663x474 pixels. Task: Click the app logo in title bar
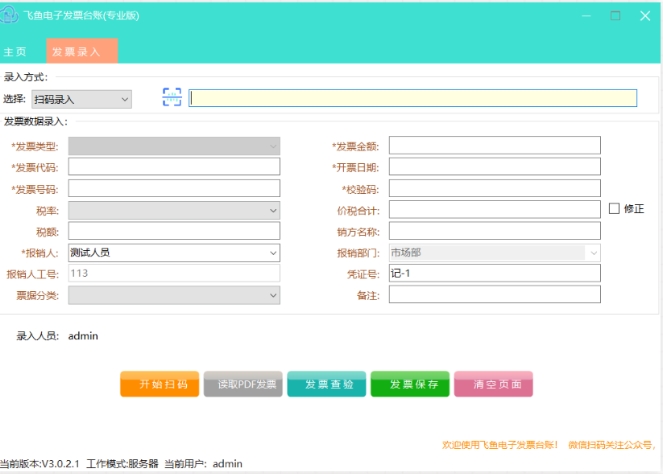pyautogui.click(x=8, y=15)
